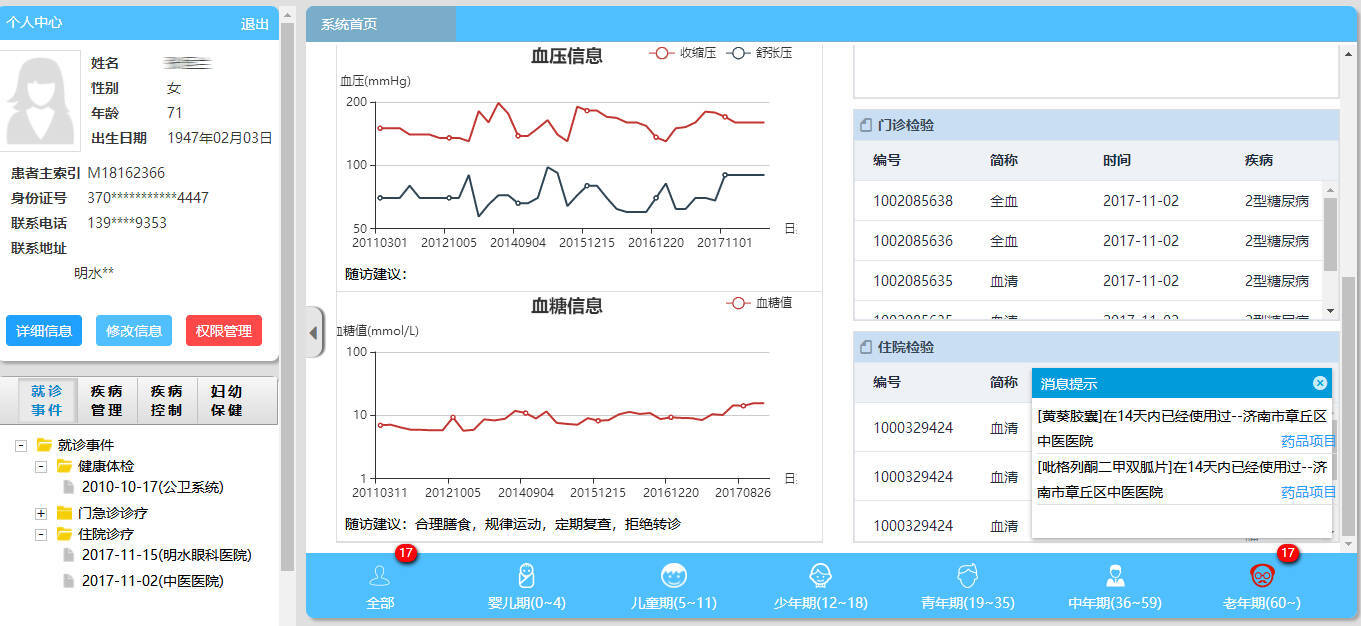Image resolution: width=1361 pixels, height=626 pixels.
Task: Toggle 收缩压 series in blood pressure legend
Action: pyautogui.click(x=684, y=53)
